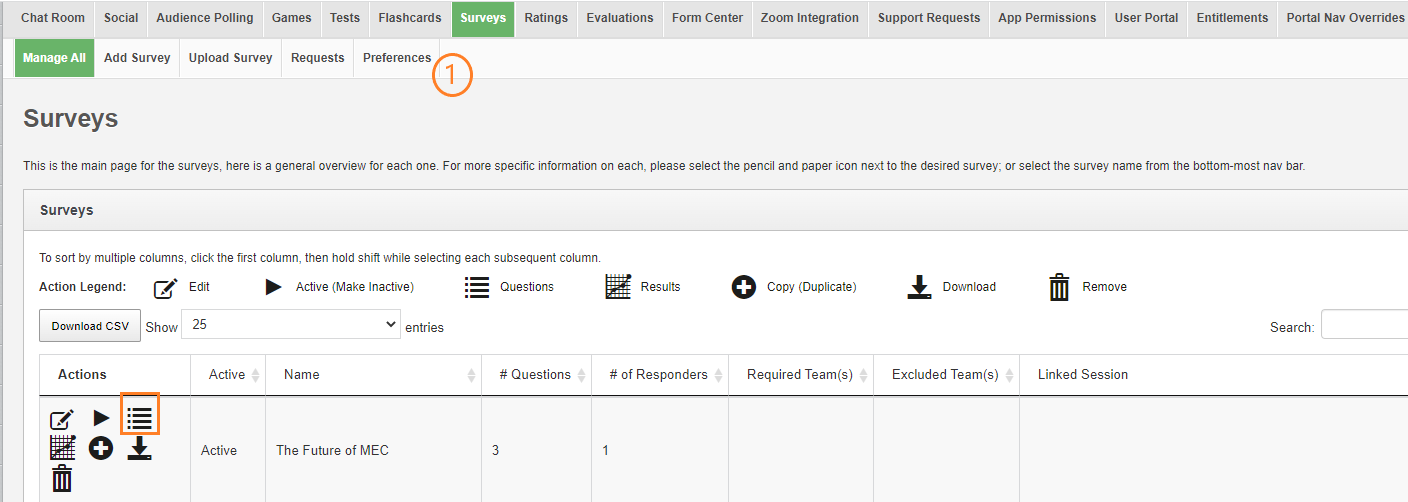Remove survey using the trash can icon
Screen dimensions: 1408x502
(62, 478)
